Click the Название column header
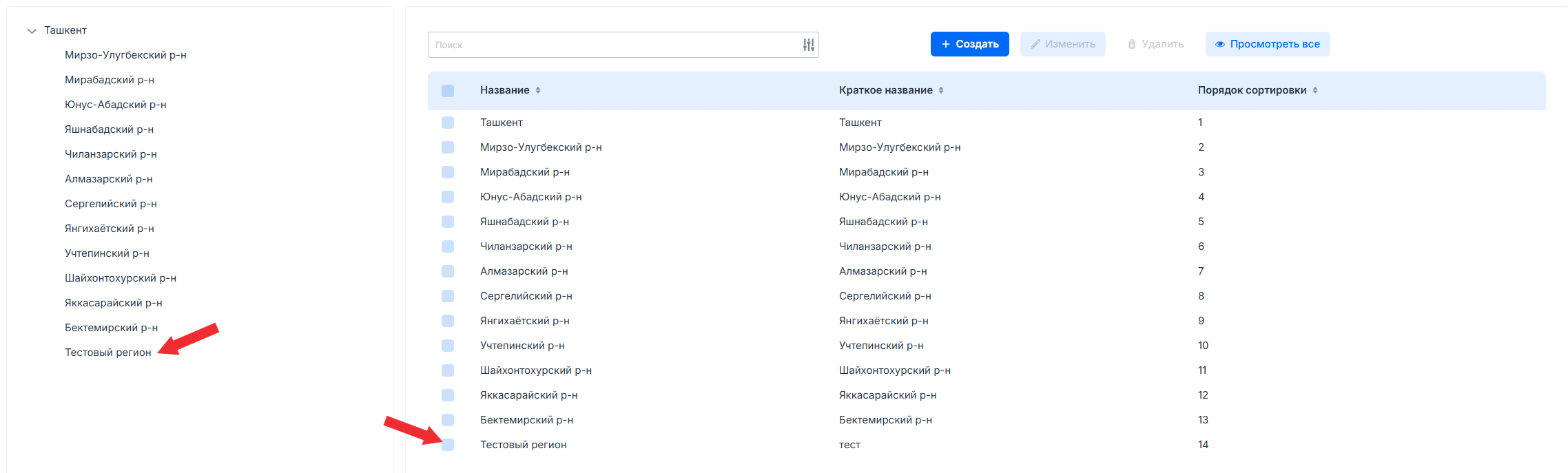The height and width of the screenshot is (473, 1568). tap(505, 90)
